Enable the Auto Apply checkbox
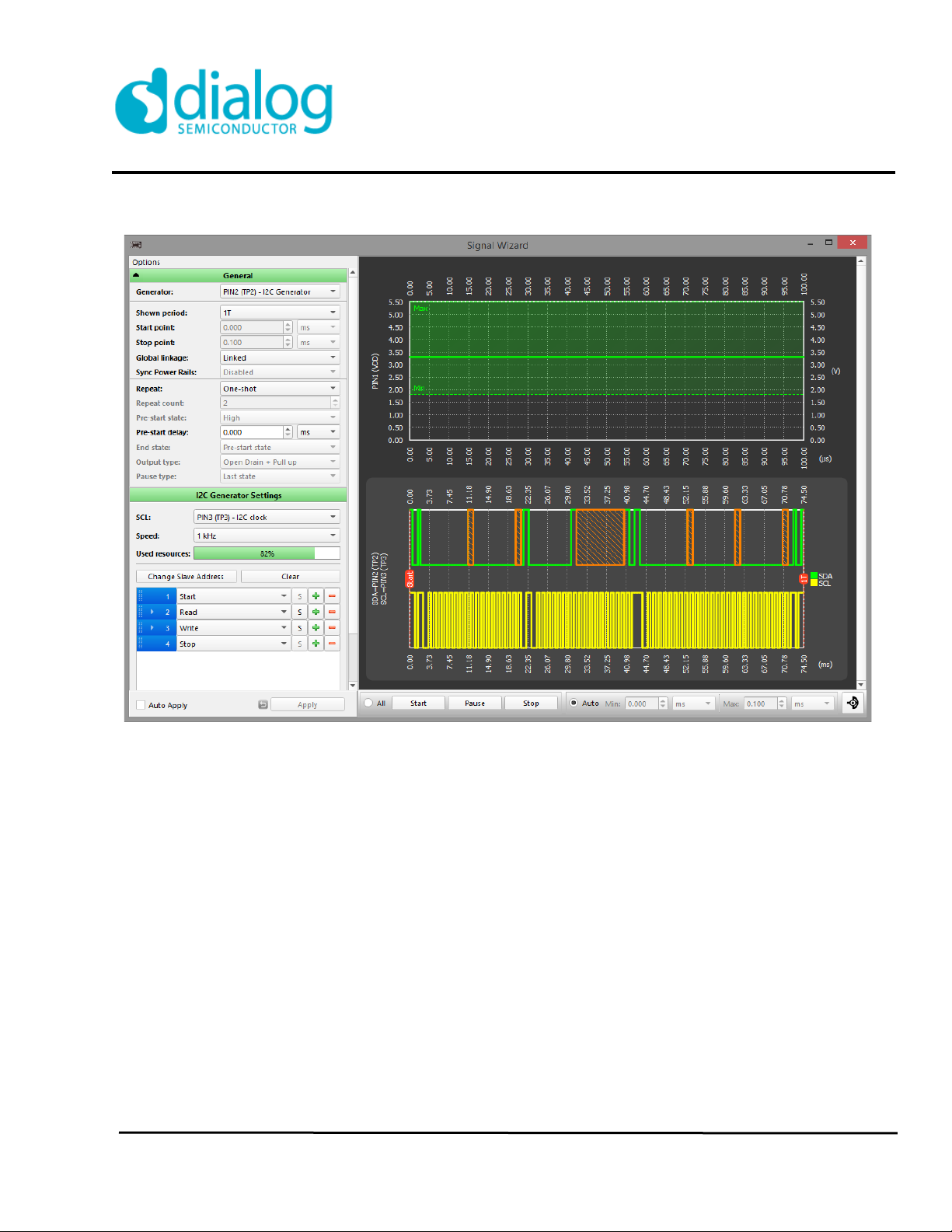This screenshot has width=952, height=1232. pos(141,705)
